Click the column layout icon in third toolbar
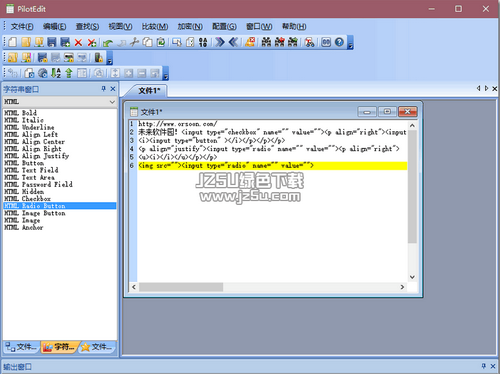Screen dimensions: 500x374 pyautogui.click(x=82, y=73)
